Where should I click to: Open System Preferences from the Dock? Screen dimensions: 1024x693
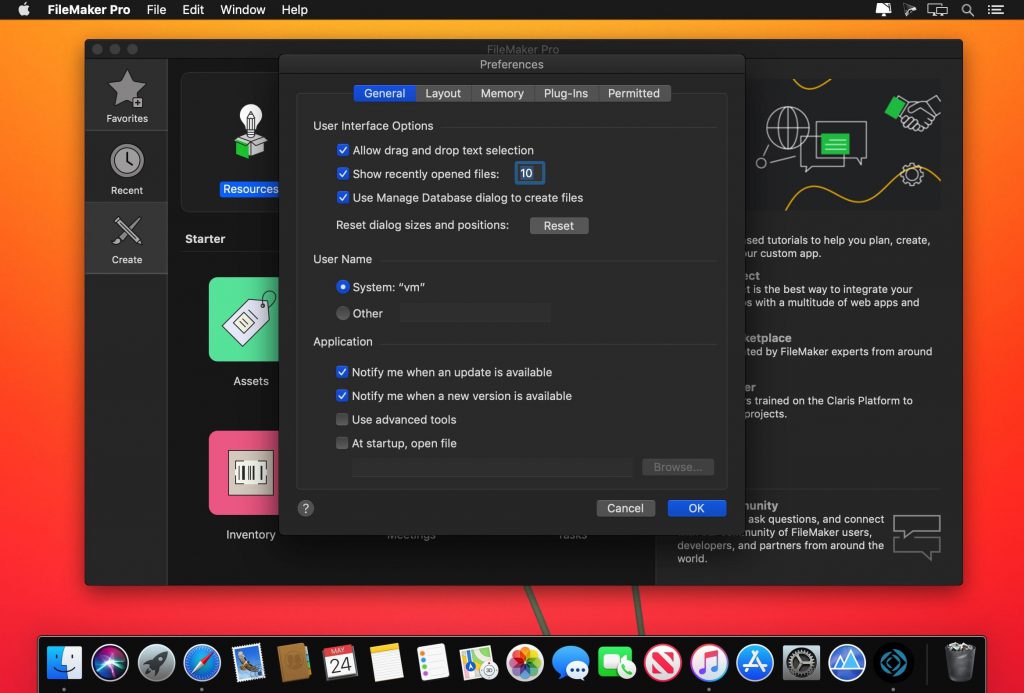point(800,661)
